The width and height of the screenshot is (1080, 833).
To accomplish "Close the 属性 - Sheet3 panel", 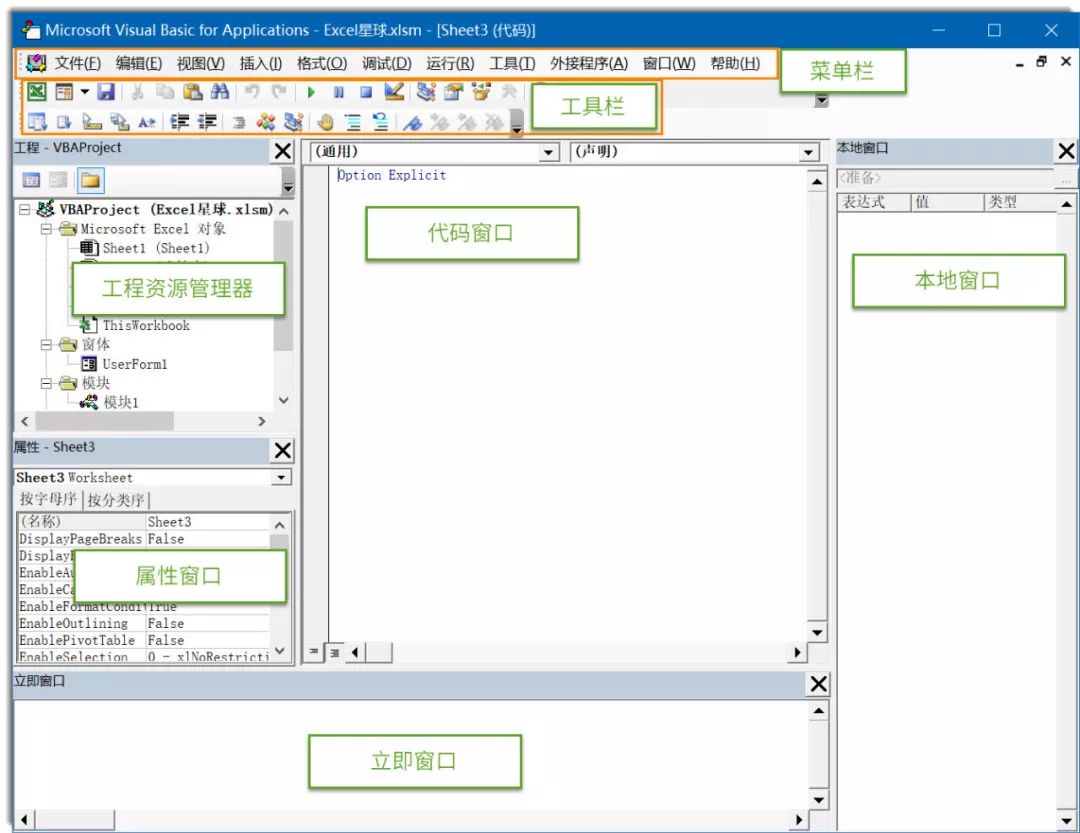I will (282, 451).
